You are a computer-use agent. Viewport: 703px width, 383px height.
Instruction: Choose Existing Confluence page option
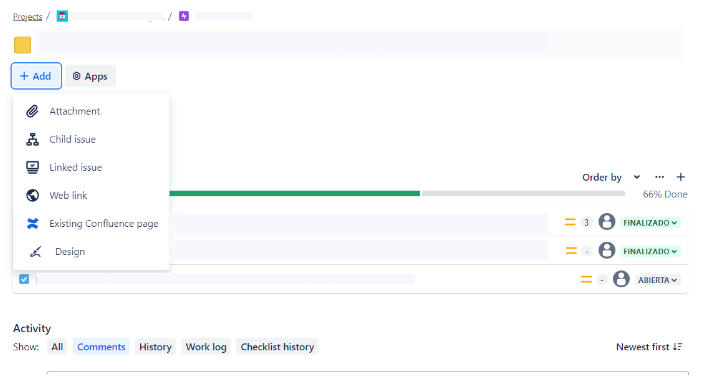click(91, 223)
